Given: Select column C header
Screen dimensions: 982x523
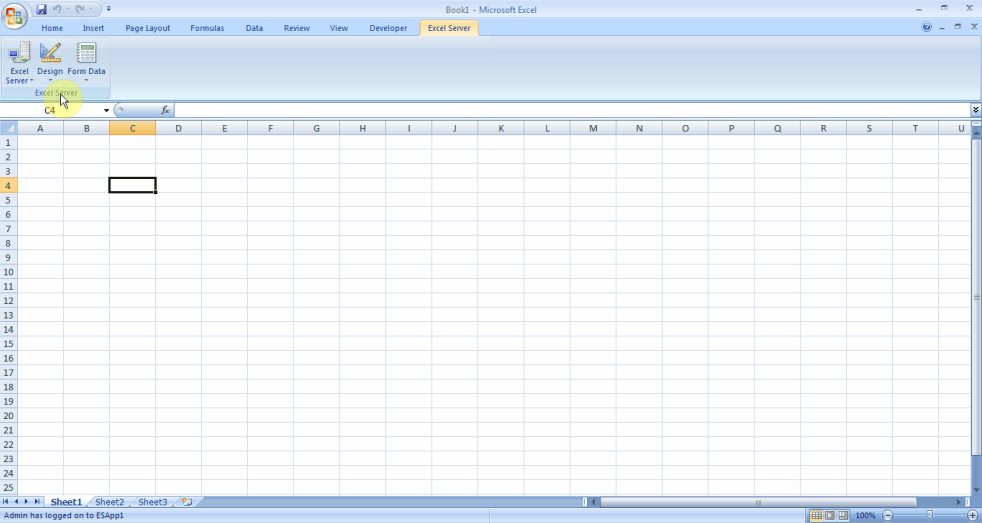Looking at the screenshot, I should (133, 128).
